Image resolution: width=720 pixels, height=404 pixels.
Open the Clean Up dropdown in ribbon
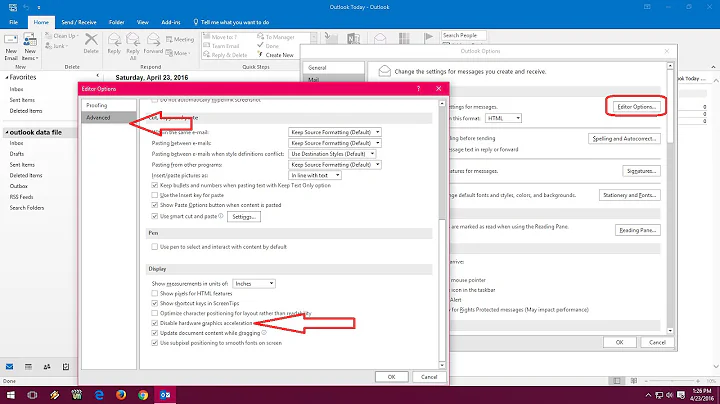point(62,36)
